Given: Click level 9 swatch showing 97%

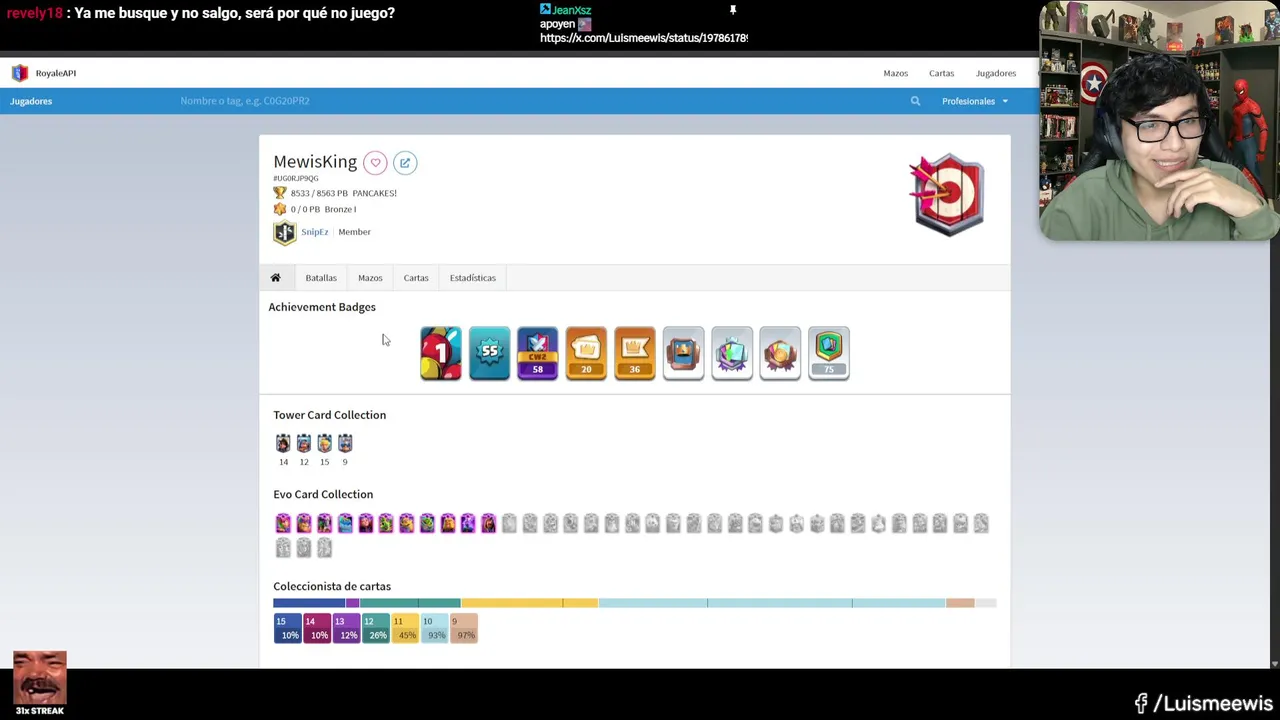Looking at the screenshot, I should [x=464, y=628].
